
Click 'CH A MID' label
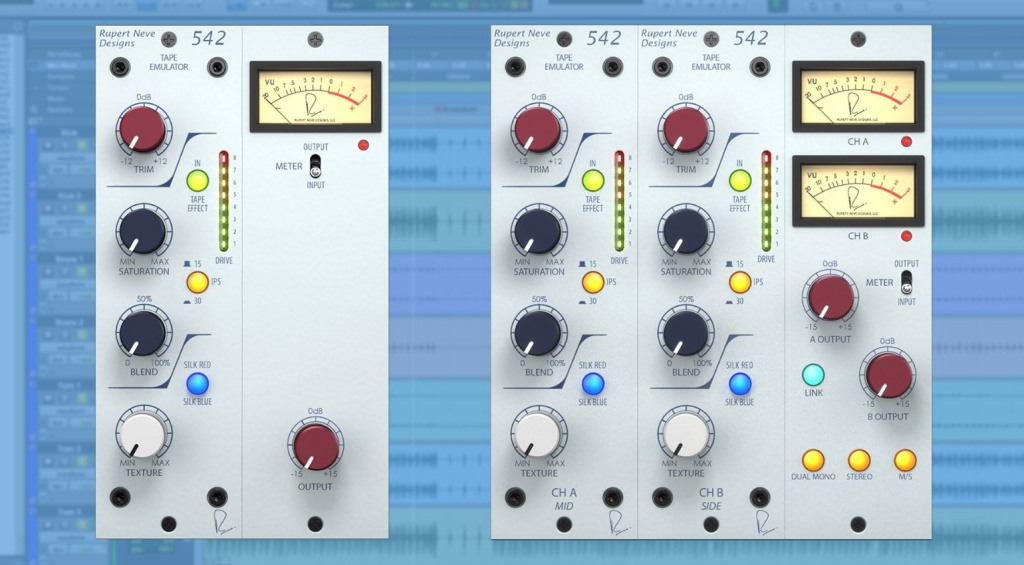[x=564, y=499]
